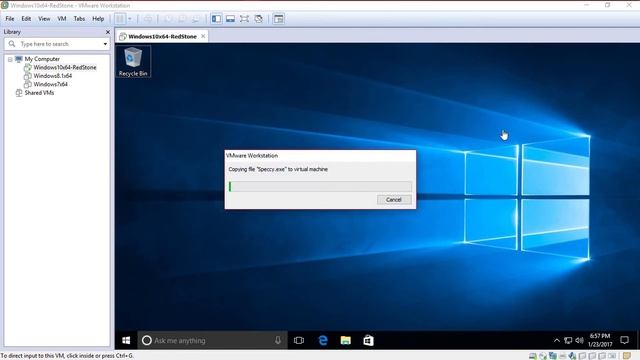Open the Action Center notification icon

click(x=624, y=340)
